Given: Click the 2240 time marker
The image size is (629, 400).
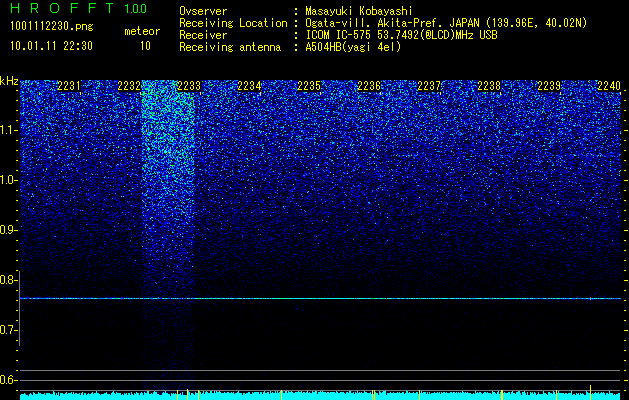Looking at the screenshot, I should pyautogui.click(x=609, y=86).
